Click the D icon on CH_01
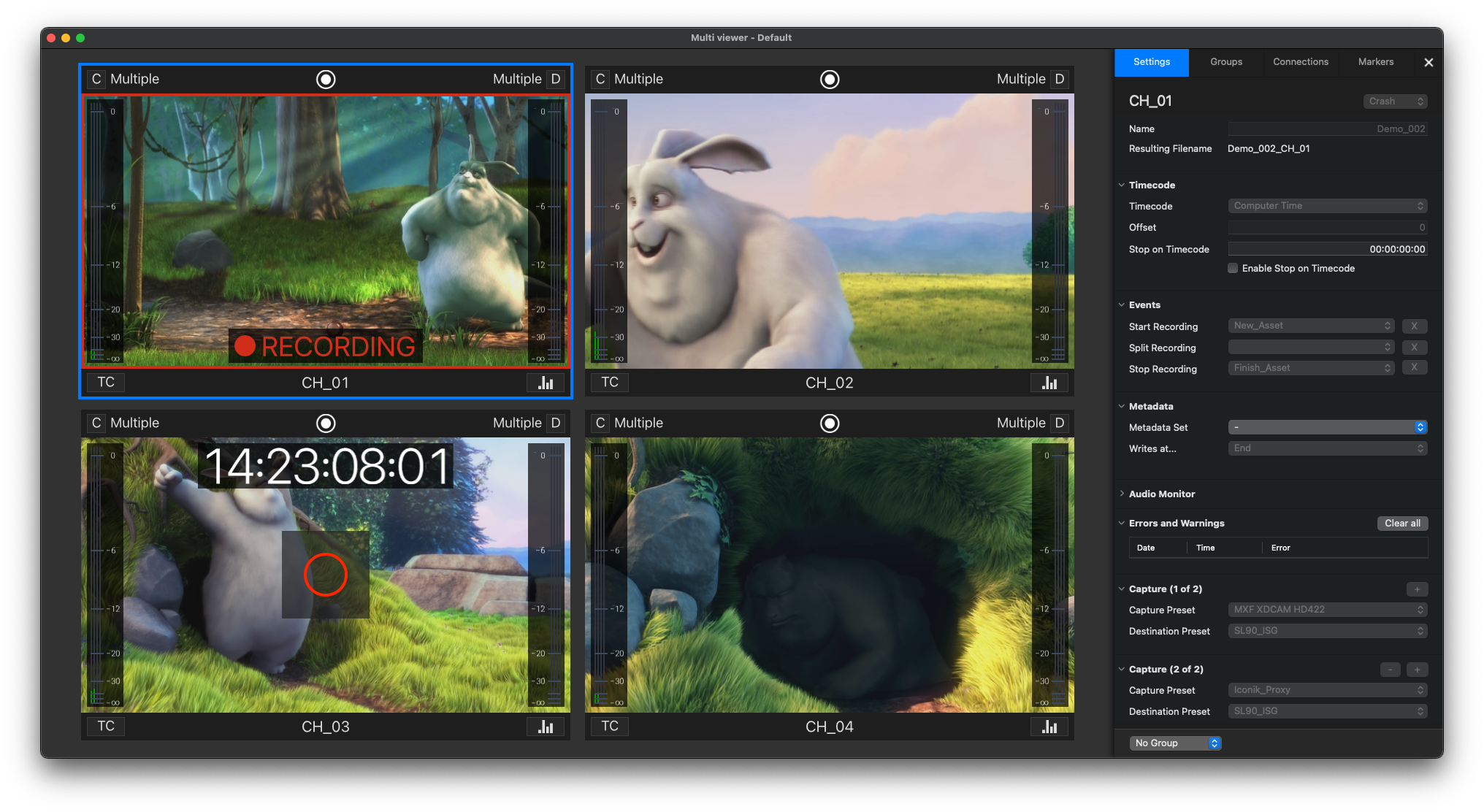Screen dimensions: 1484x812 coord(556,79)
